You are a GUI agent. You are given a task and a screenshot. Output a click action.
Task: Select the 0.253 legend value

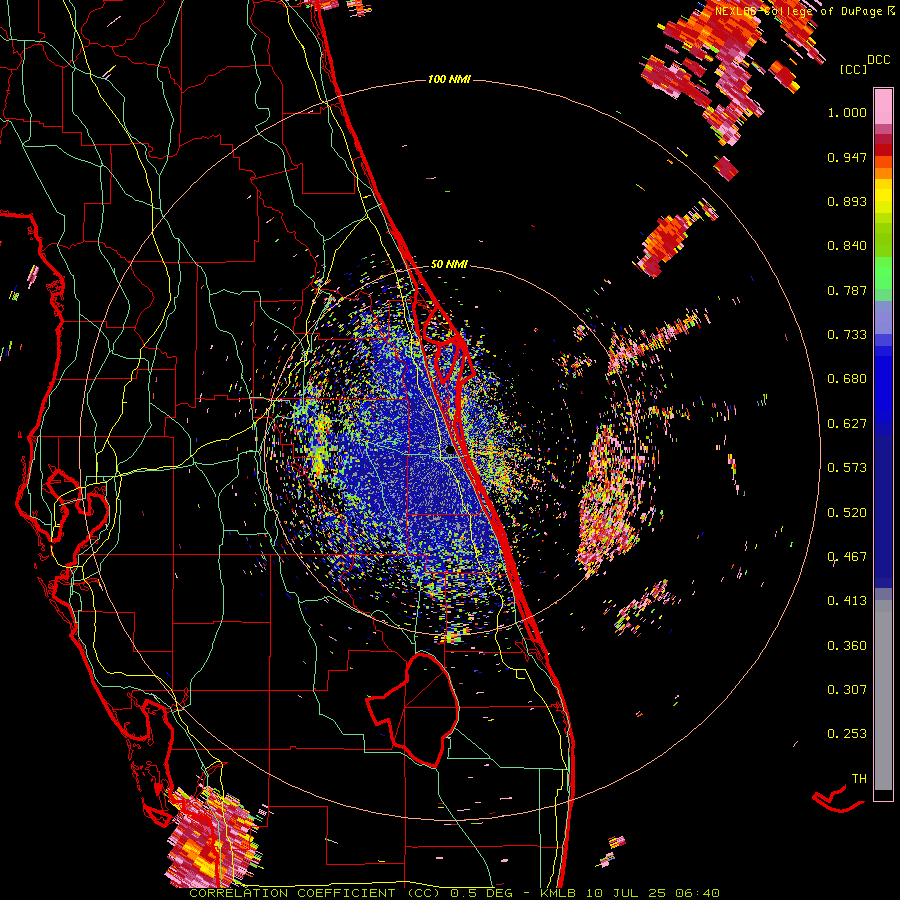click(x=847, y=734)
